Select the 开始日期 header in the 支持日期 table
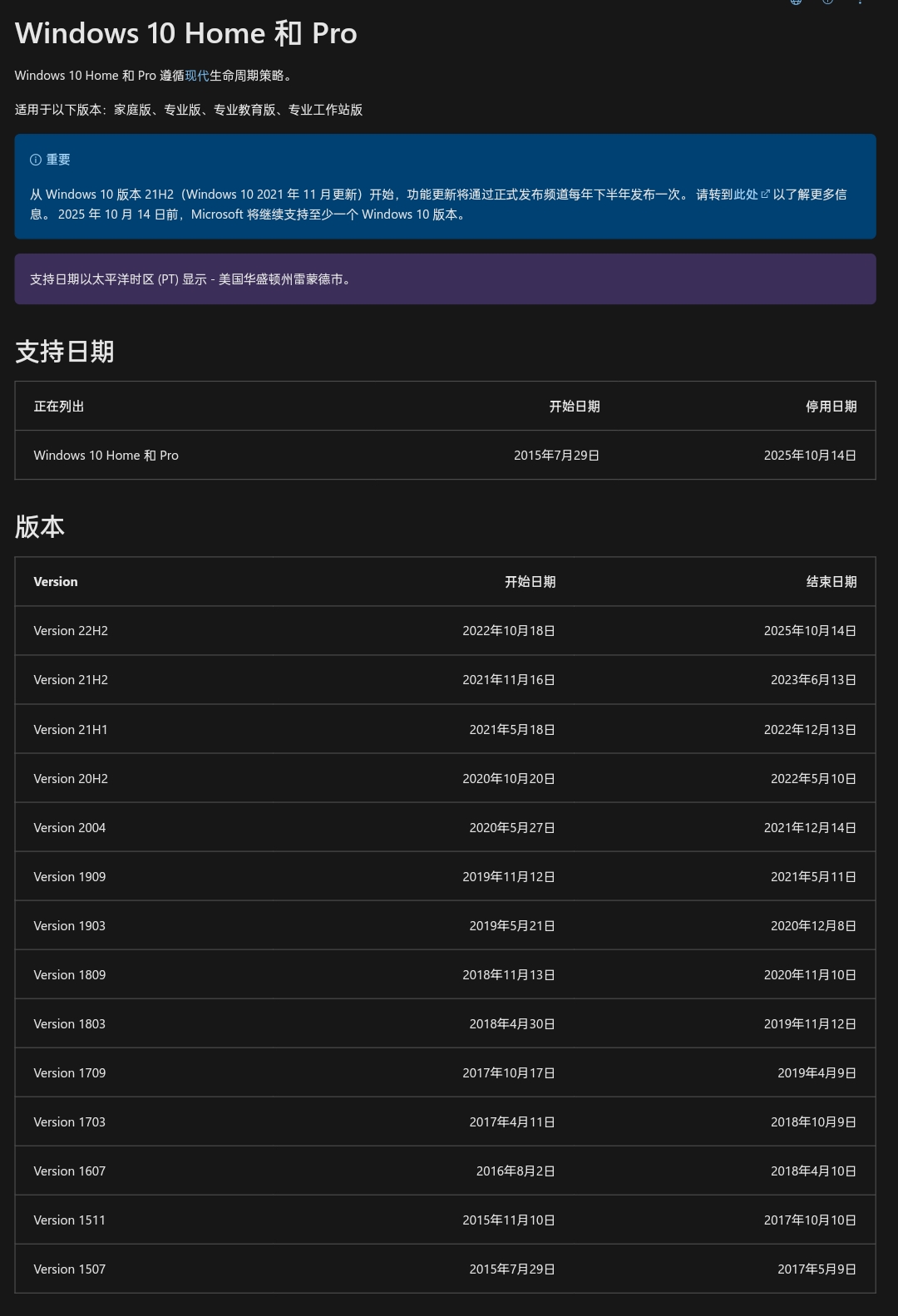Screen dimensions: 898x1316 coord(575,407)
